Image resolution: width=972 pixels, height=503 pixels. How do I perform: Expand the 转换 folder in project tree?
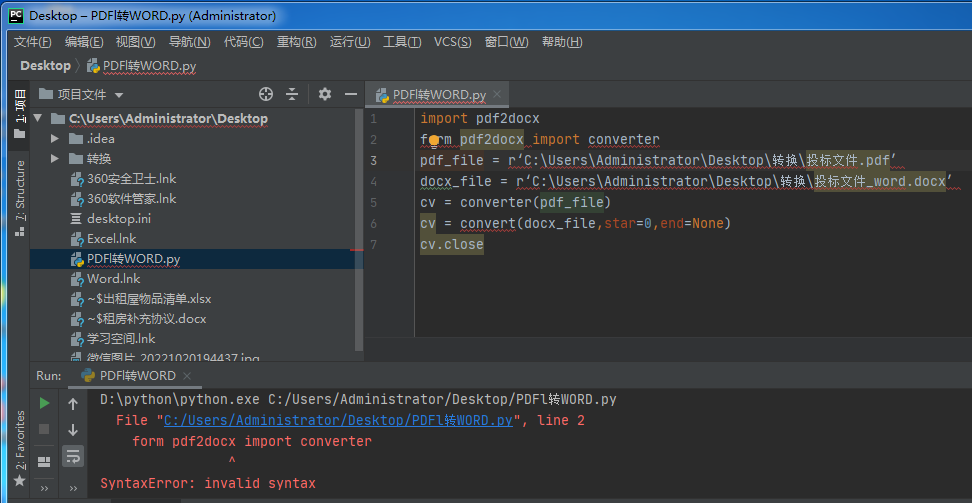tap(55, 159)
